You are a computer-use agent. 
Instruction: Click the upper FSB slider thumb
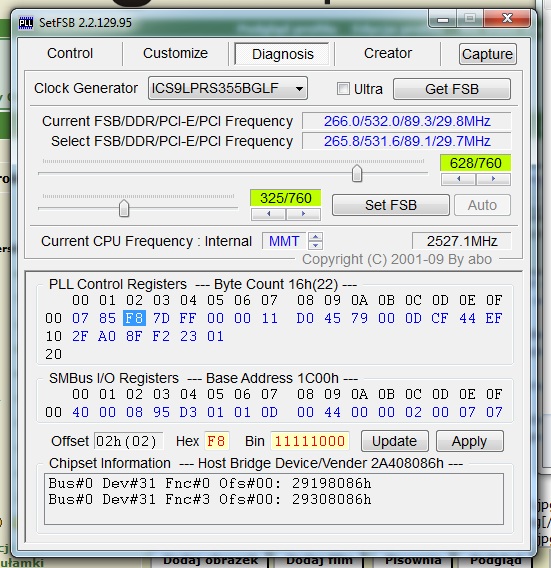coord(357,173)
